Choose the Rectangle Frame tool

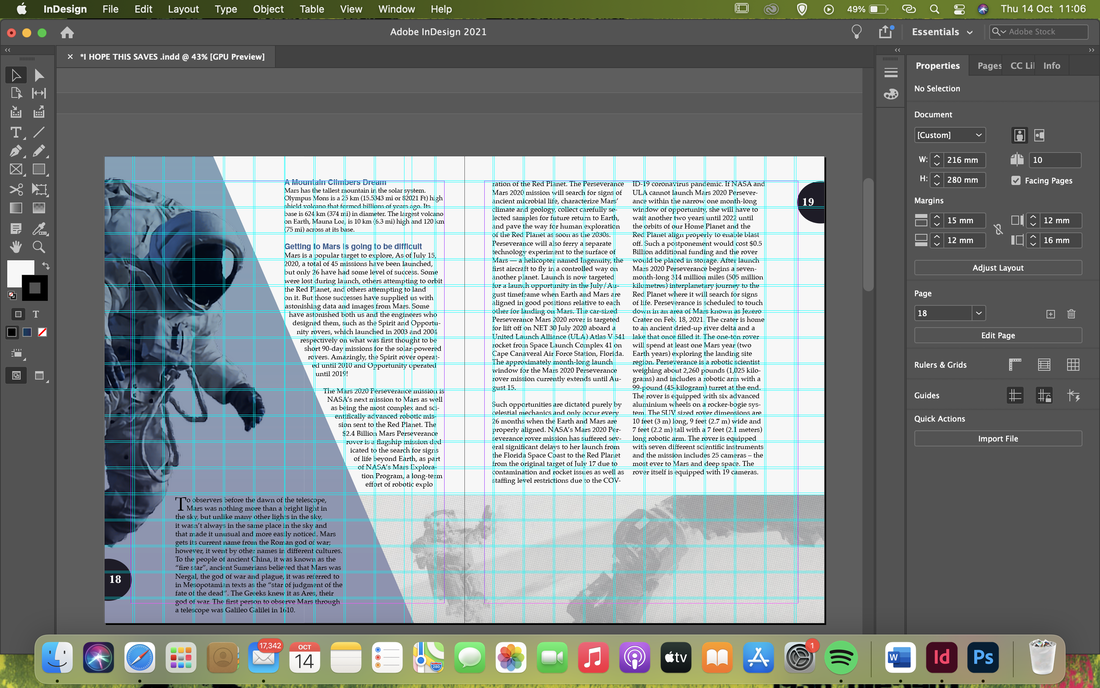pyautogui.click(x=15, y=170)
